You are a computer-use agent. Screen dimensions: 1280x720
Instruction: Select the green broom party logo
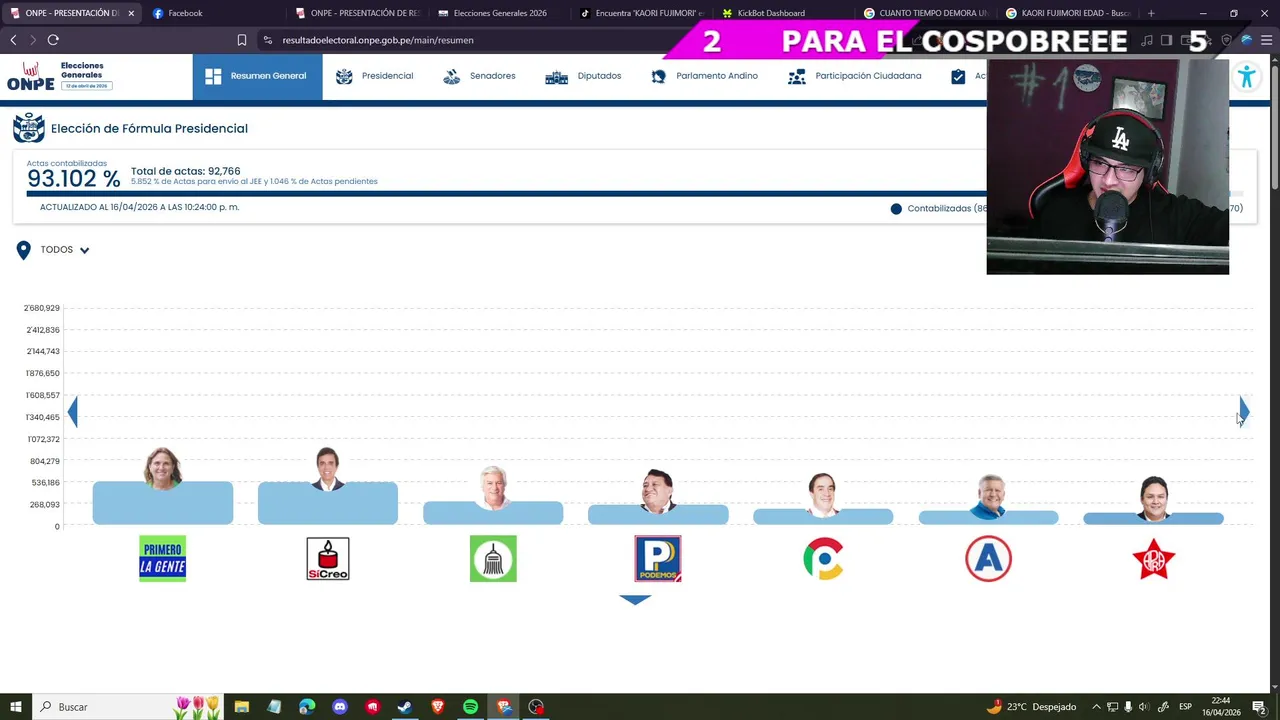[493, 558]
